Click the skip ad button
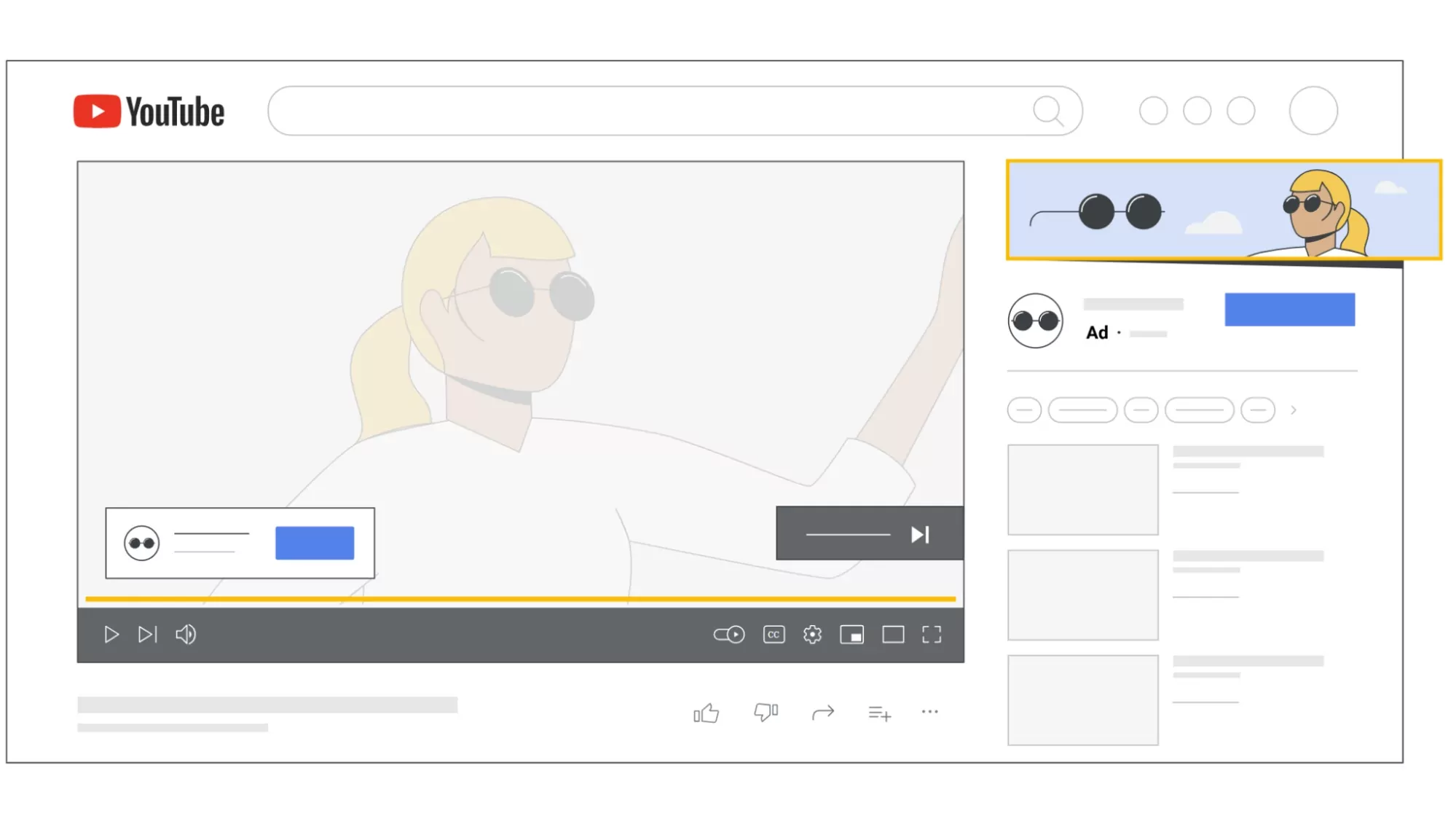1456x819 pixels. 870,534
